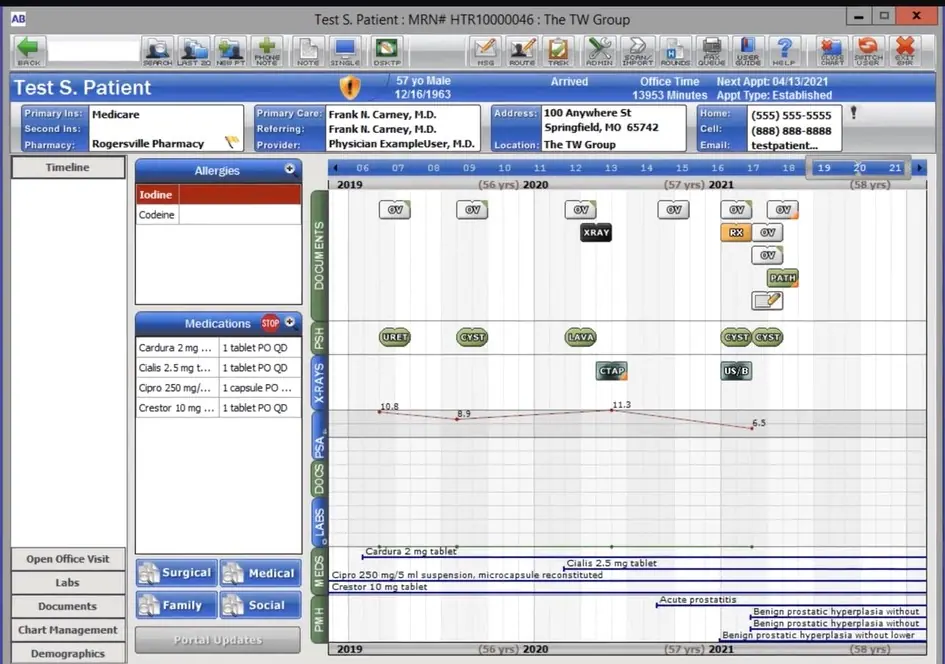Toggle the STOP indicator on Medications panel

270,322
